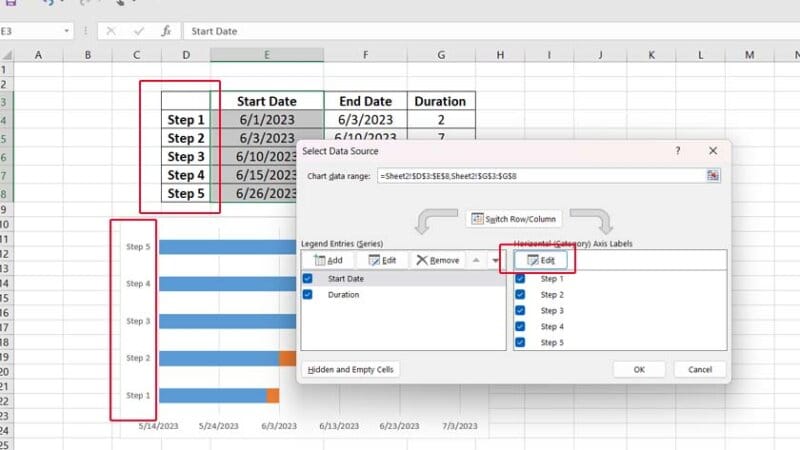Screen dimensions: 800x450
Task: Edit the Horizontal Axis Labels
Action: coord(541,260)
